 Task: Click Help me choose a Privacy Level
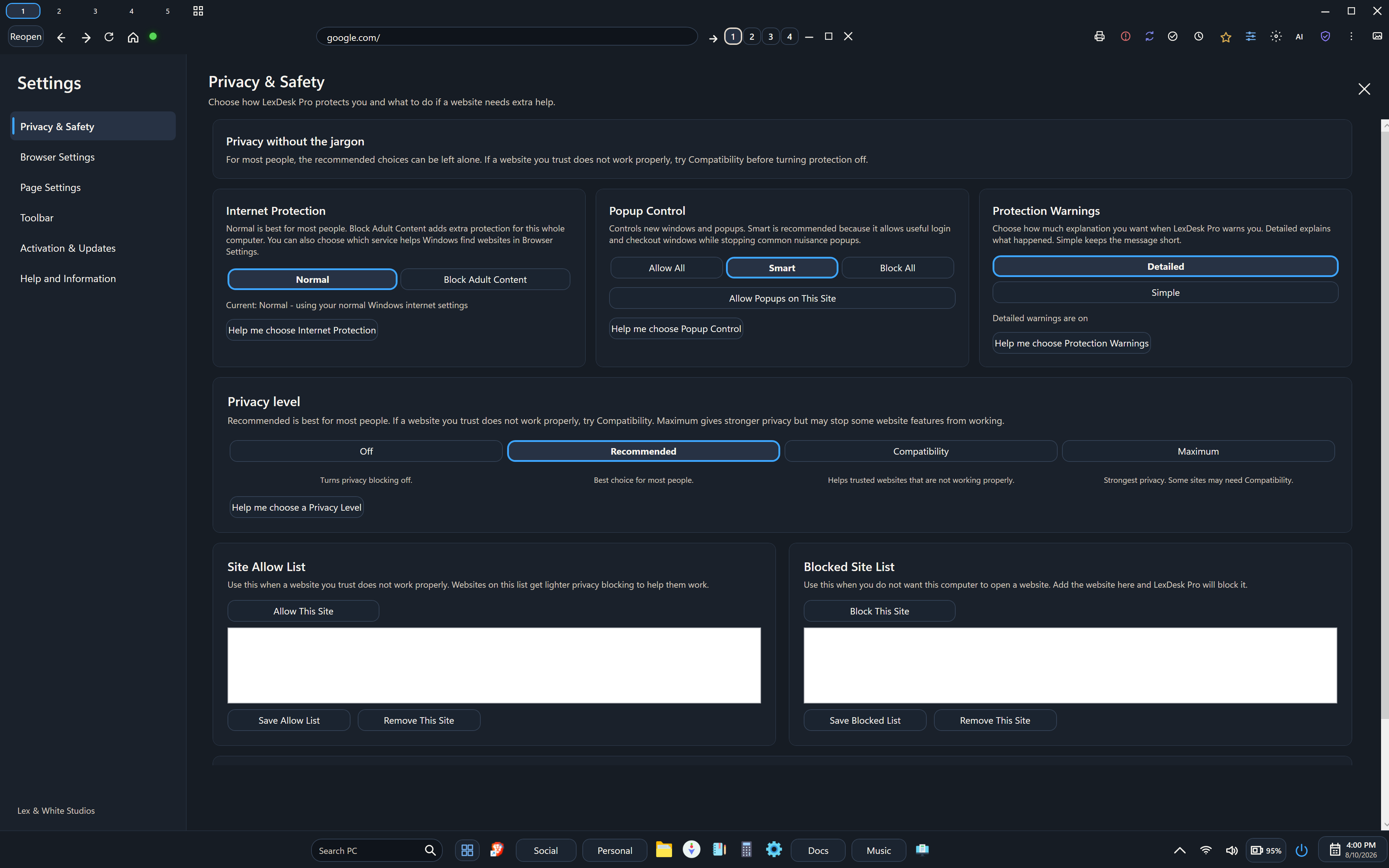297,507
